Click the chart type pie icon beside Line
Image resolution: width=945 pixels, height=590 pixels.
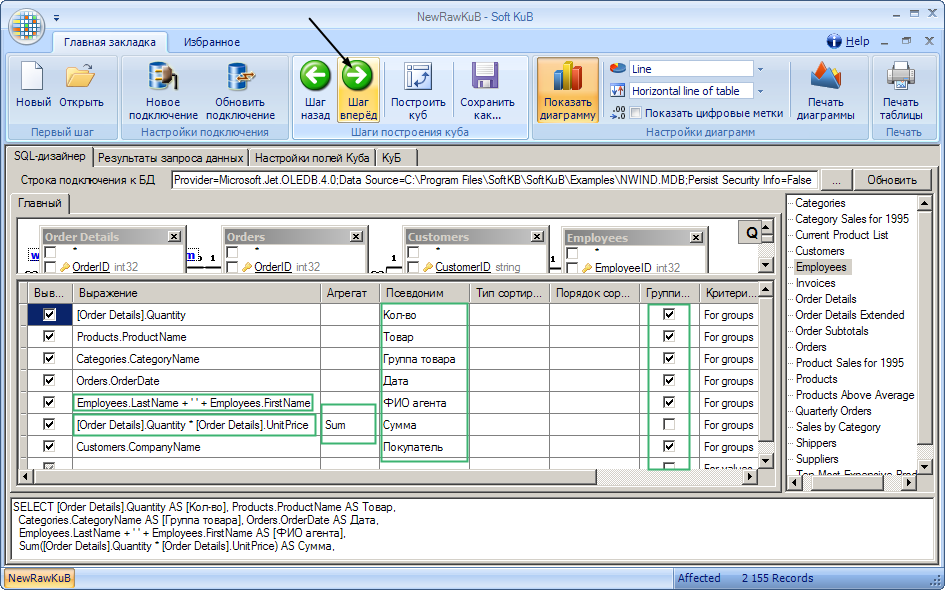[617, 68]
